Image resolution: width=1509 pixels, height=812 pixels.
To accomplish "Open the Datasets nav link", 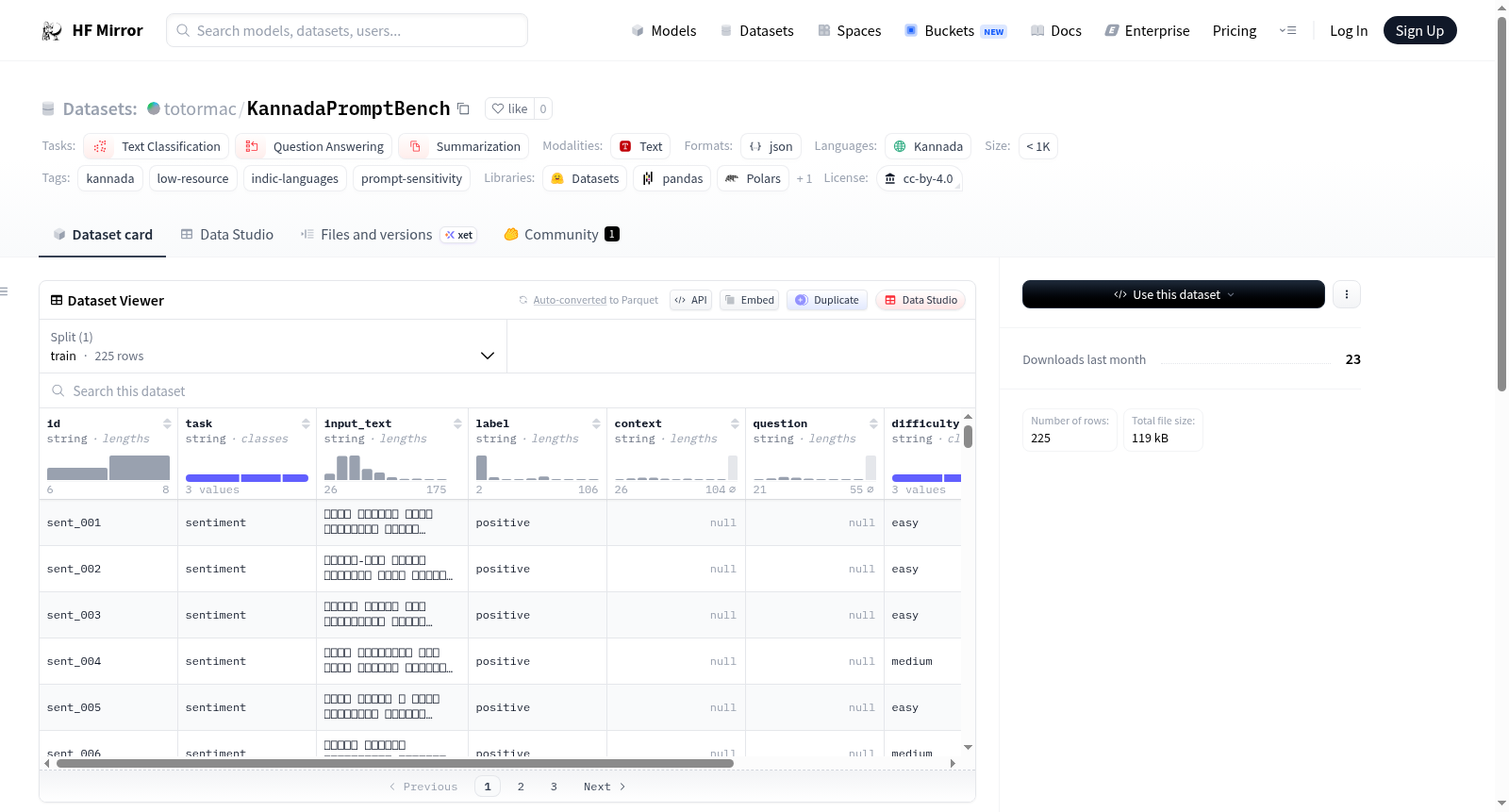I will (756, 31).
